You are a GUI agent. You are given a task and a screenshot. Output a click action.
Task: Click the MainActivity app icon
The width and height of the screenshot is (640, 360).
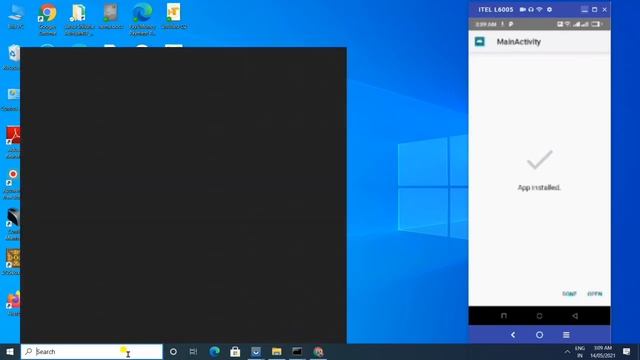tap(480, 42)
